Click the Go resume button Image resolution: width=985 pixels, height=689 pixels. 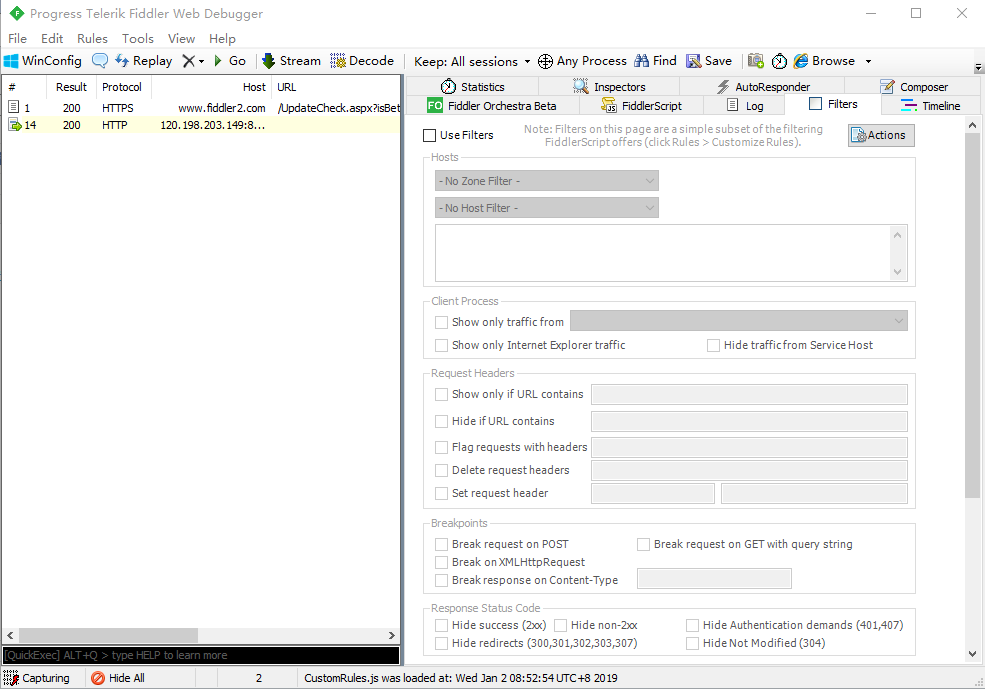pyautogui.click(x=229, y=61)
